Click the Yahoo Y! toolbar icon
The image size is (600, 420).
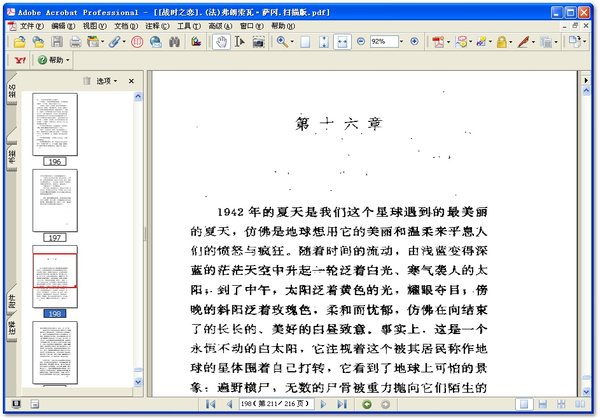pos(20,60)
